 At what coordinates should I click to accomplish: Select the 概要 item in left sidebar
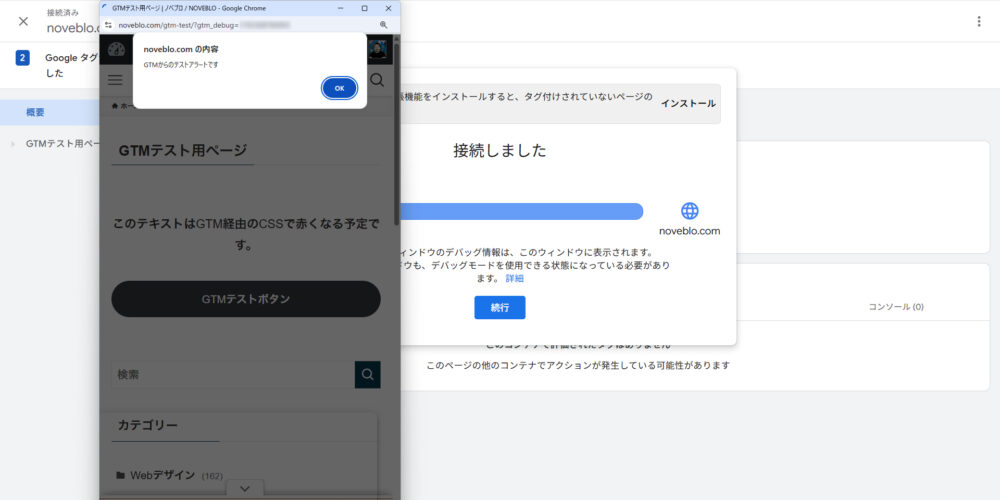pyautogui.click(x=36, y=112)
